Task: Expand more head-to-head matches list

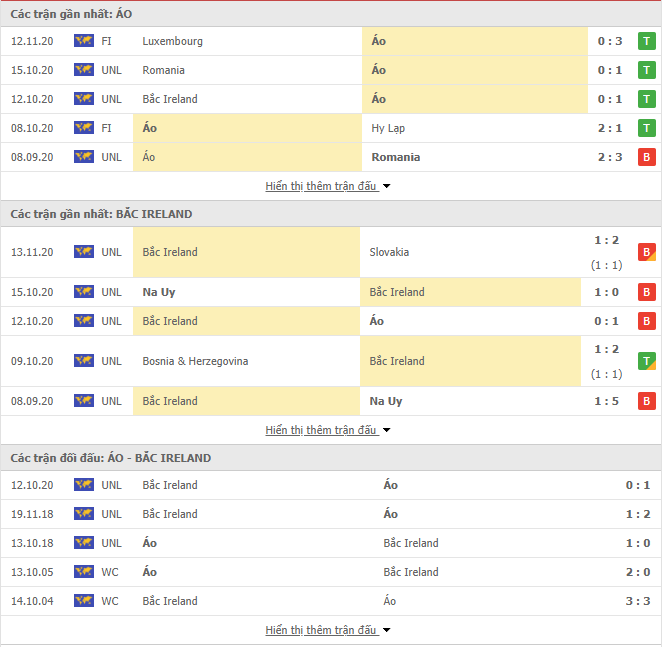Action: (328, 630)
